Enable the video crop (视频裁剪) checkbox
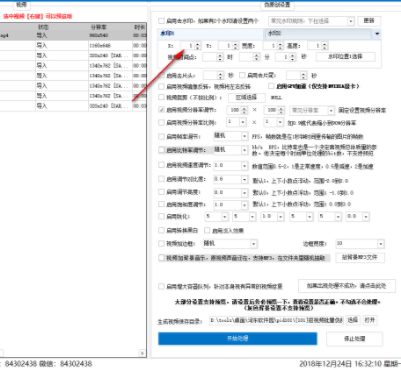Viewport: 401px width, 370px height. coord(161,98)
